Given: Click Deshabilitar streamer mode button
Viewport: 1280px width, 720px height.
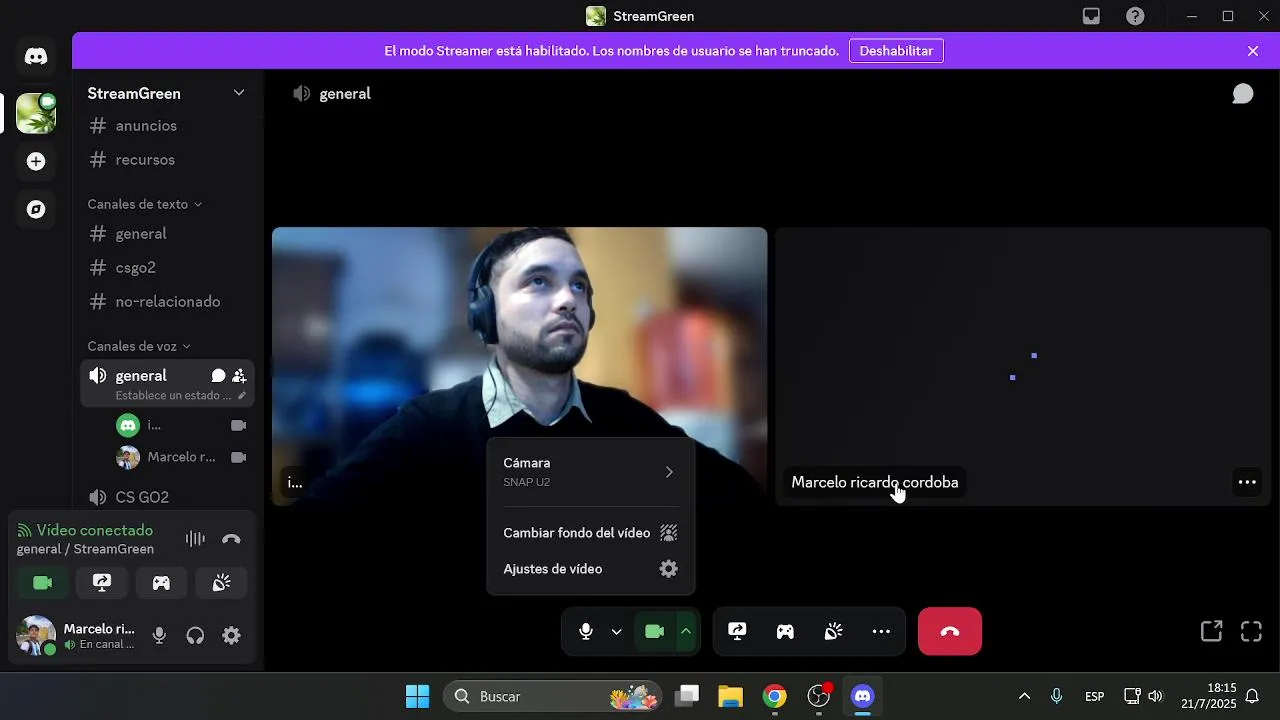Looking at the screenshot, I should (896, 50).
